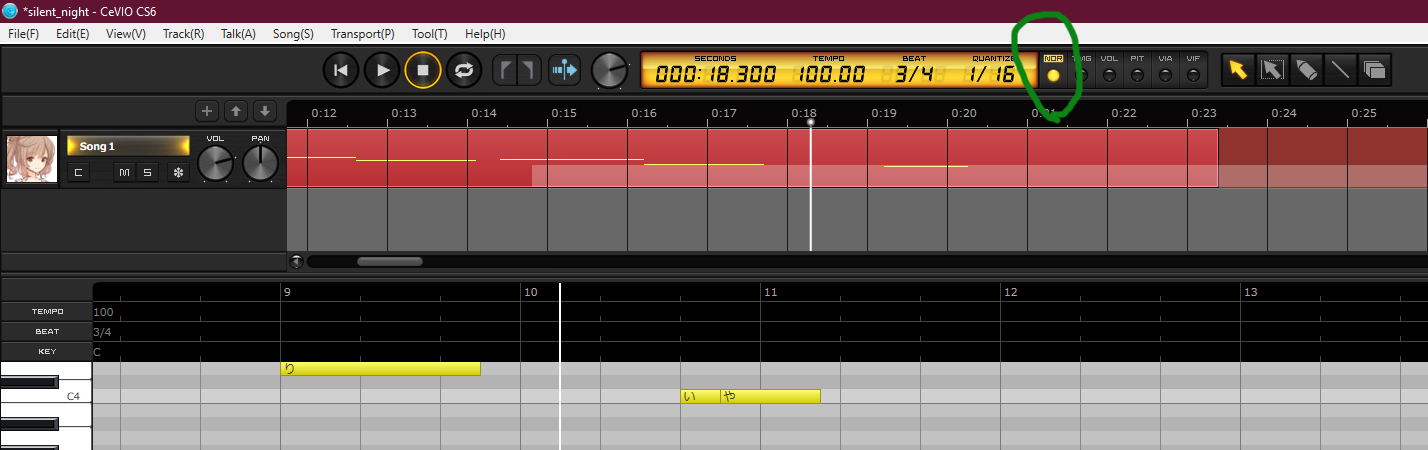Open the Track(R) menu
1428x450 pixels.
pyautogui.click(x=183, y=33)
